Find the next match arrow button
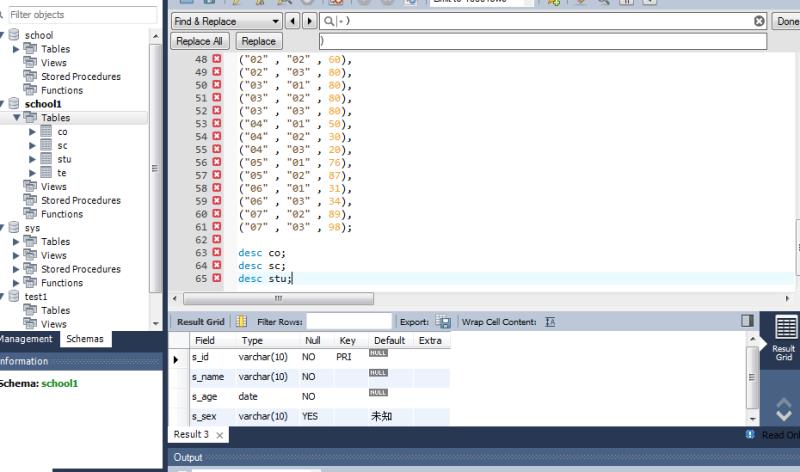 click(309, 21)
